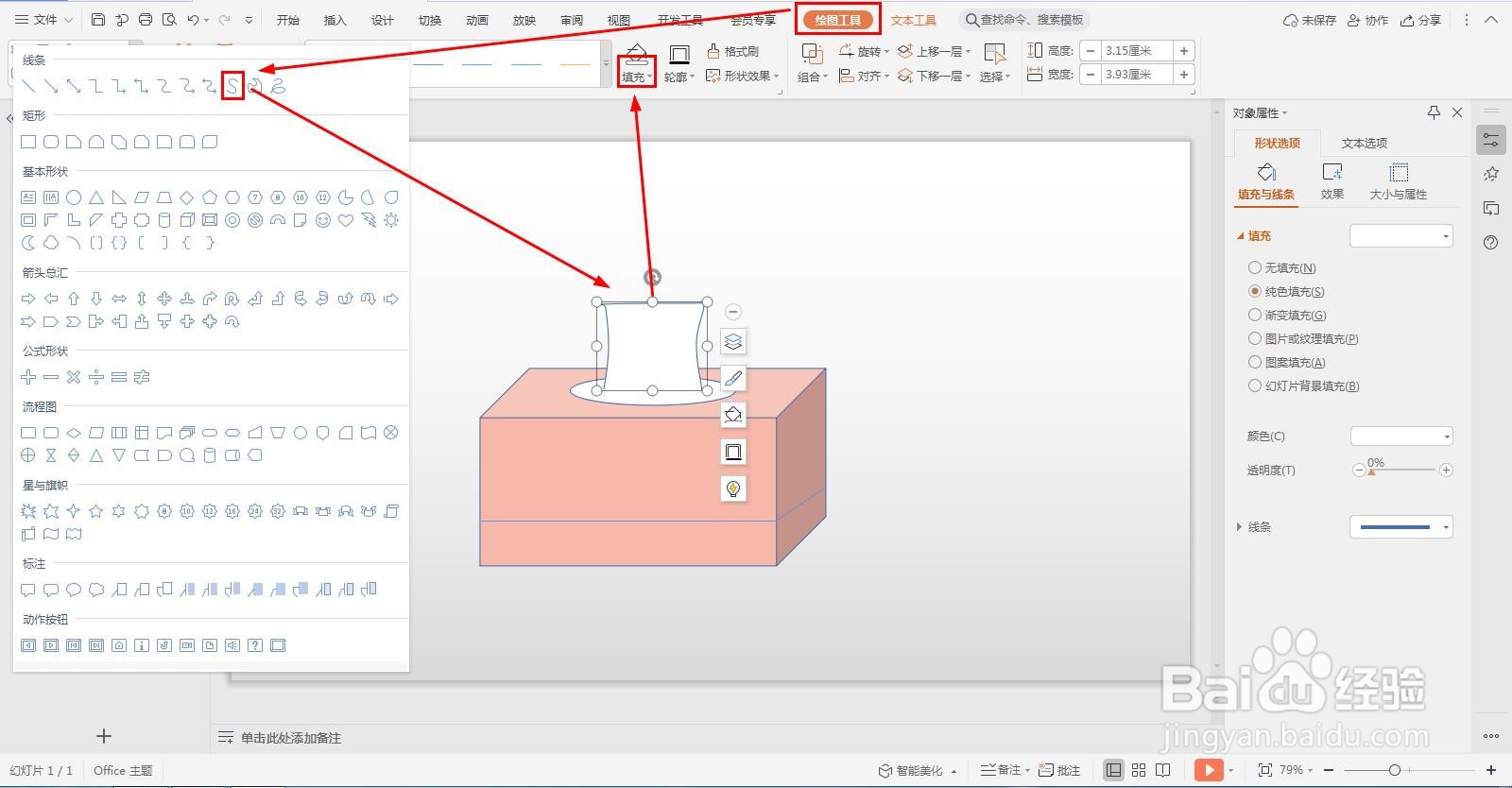Choose the isosceles triangle basic shape
1512x788 pixels.
[x=96, y=197]
